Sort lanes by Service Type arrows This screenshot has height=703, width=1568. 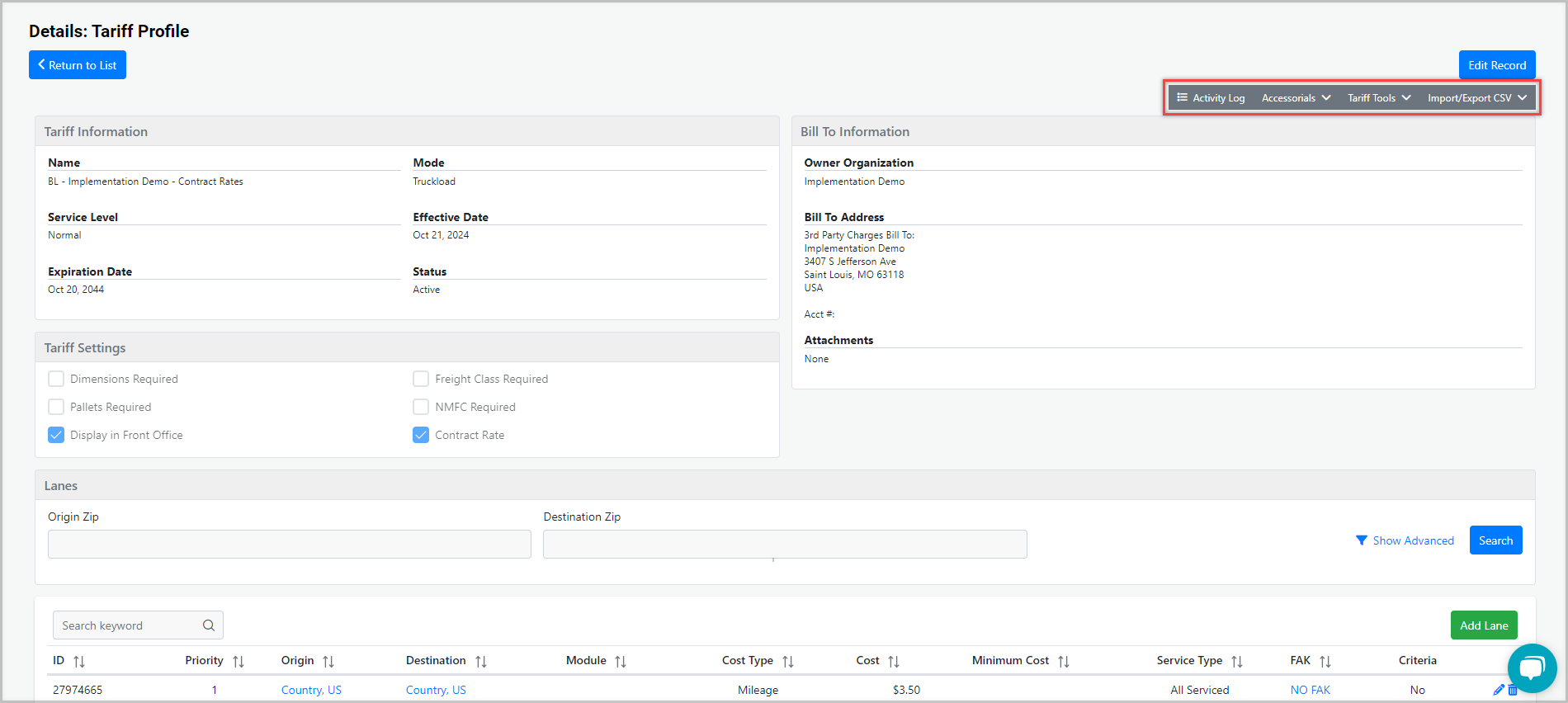click(x=1237, y=661)
